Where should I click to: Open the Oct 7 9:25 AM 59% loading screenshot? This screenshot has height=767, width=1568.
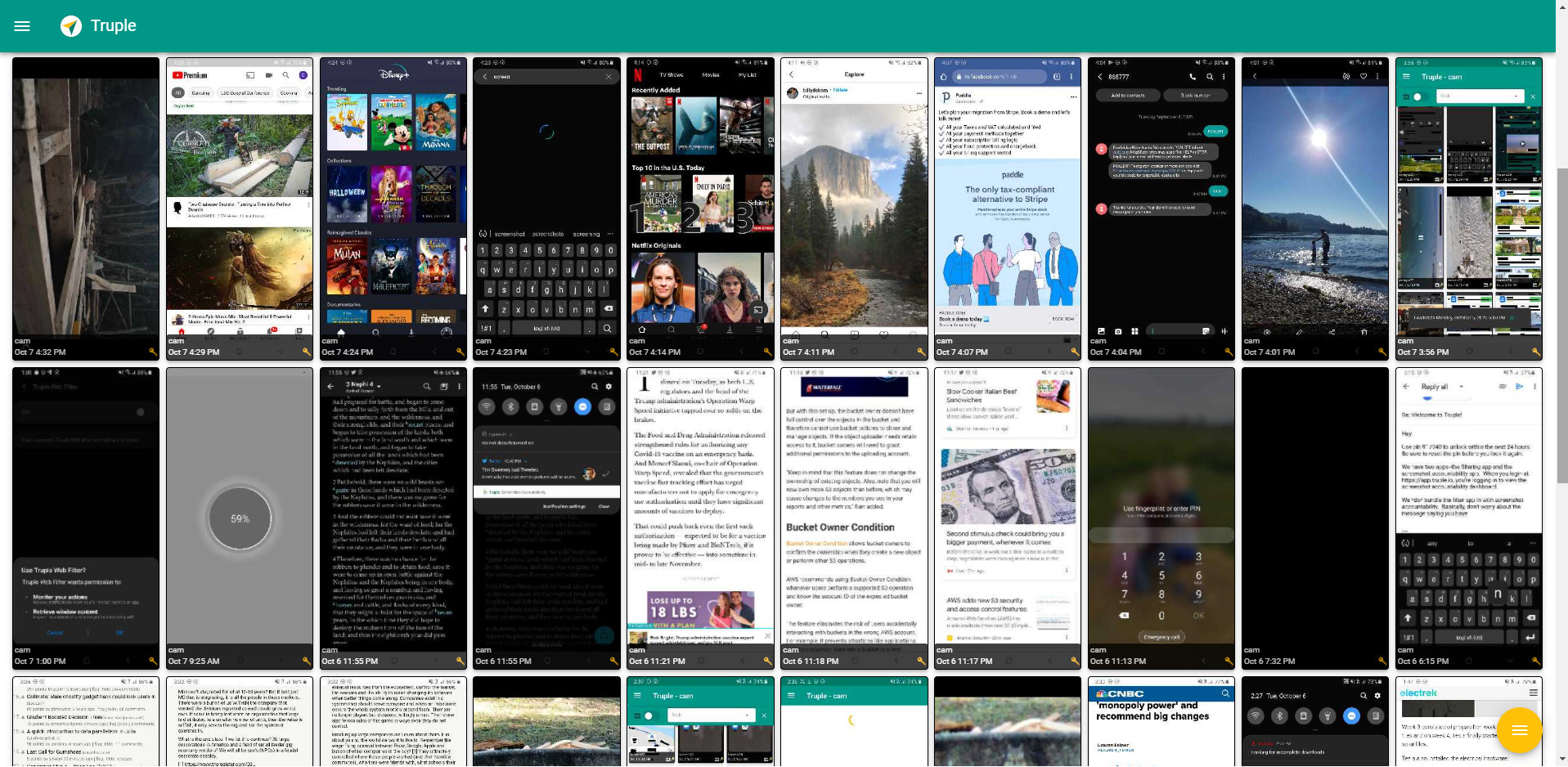(x=239, y=515)
